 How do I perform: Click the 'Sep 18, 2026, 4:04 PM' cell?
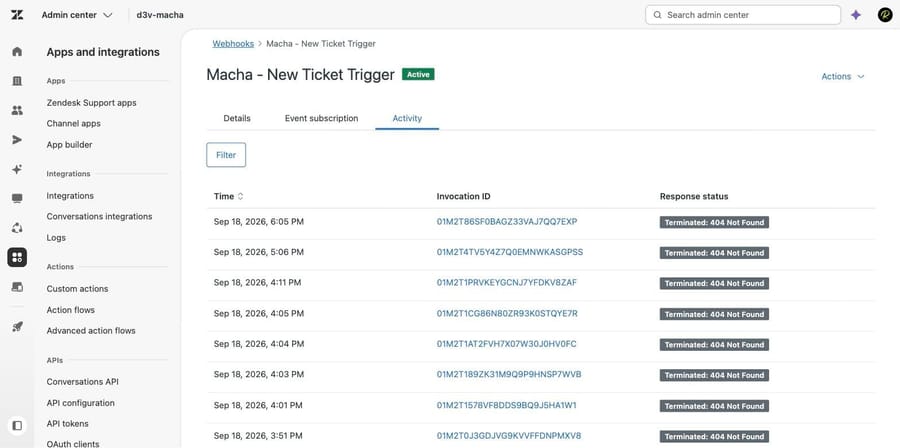259,344
